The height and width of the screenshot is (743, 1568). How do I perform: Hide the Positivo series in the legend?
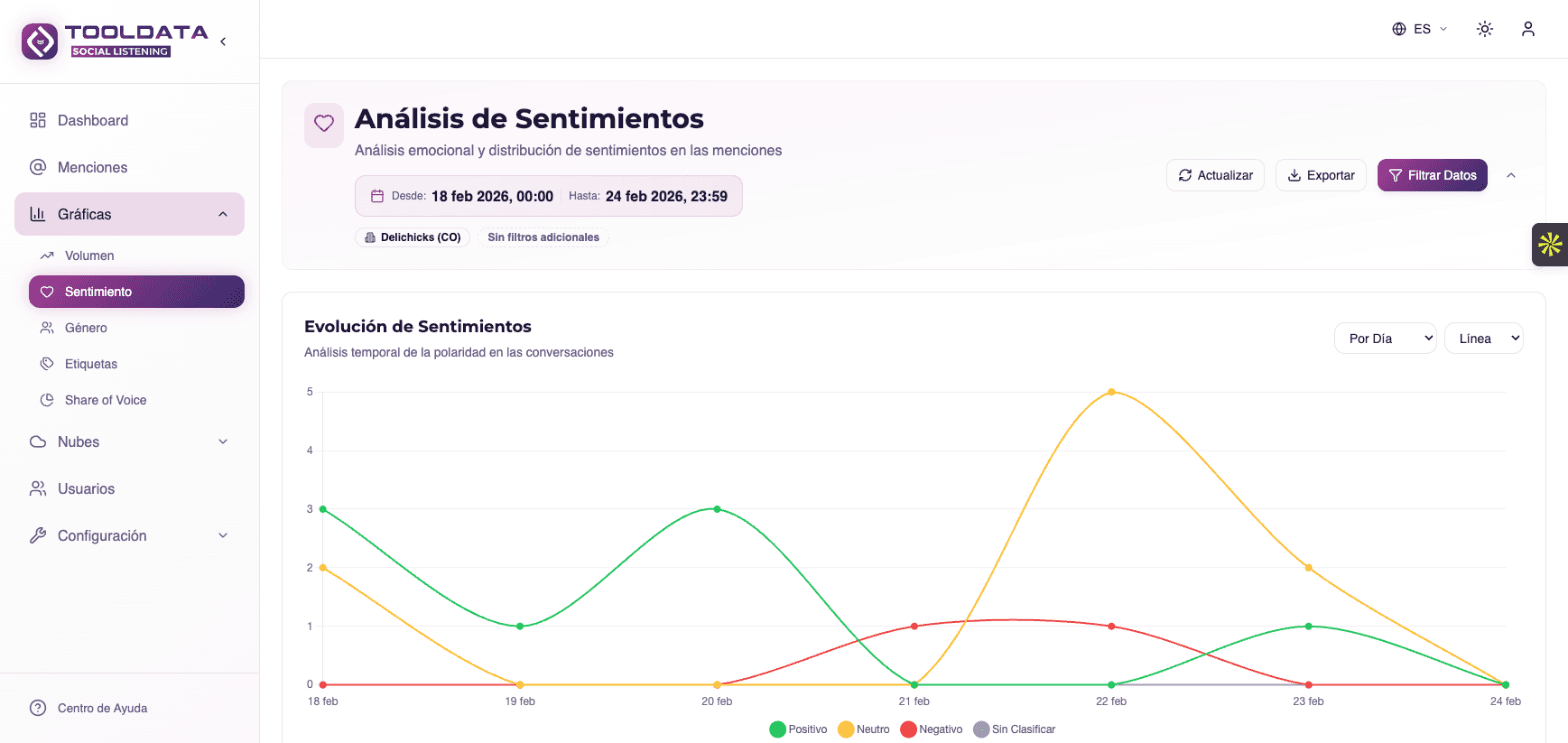pyautogui.click(x=799, y=729)
